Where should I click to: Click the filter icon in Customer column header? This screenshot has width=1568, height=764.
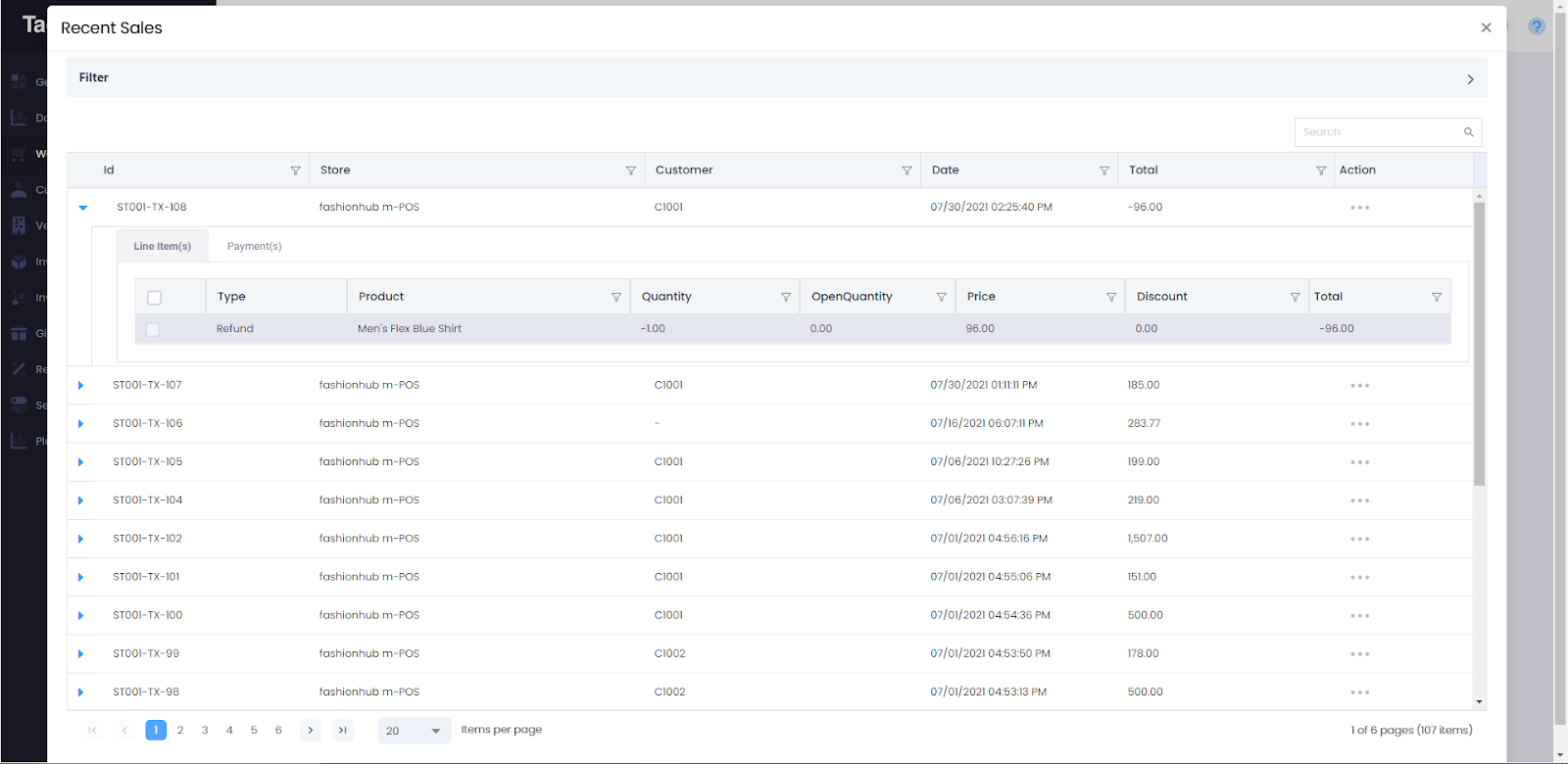(906, 170)
